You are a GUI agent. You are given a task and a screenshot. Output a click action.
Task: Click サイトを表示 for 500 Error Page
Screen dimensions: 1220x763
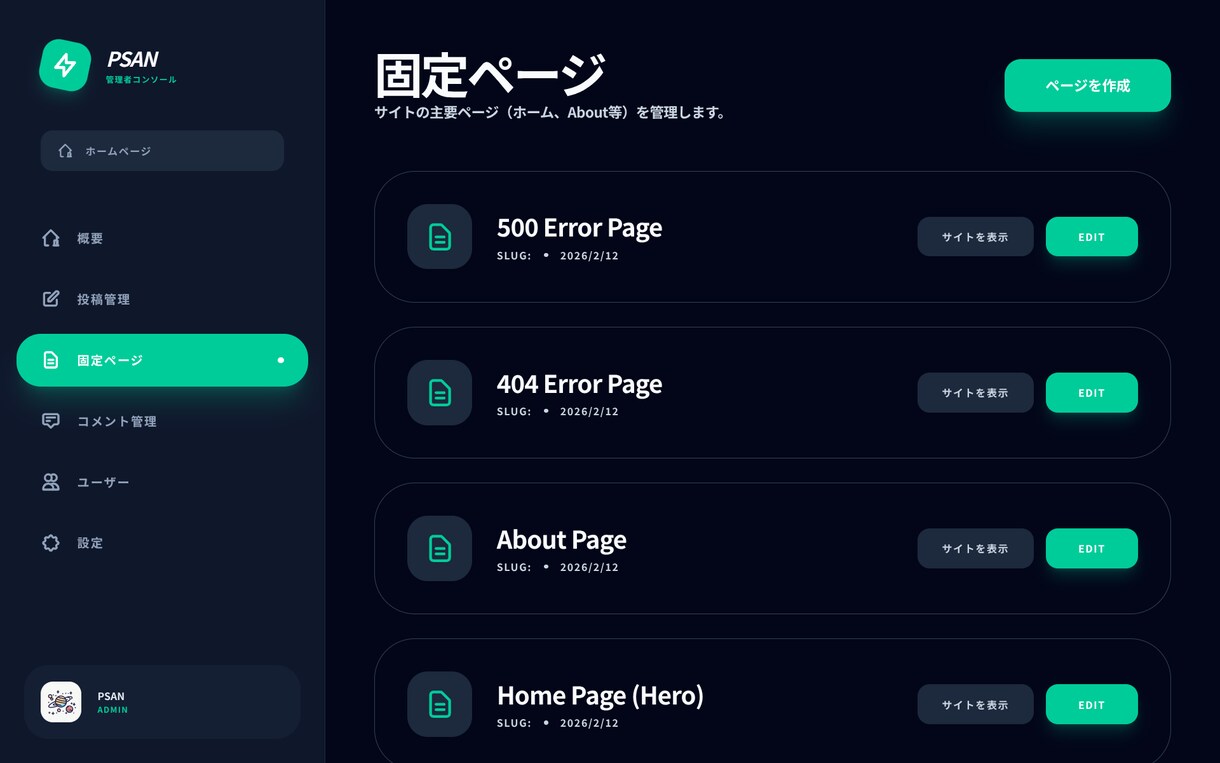[975, 237]
